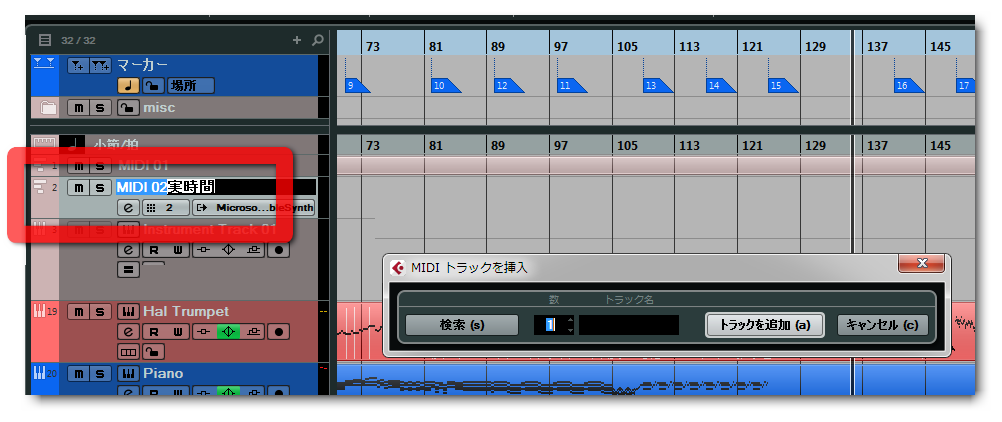Open the edit instrument keyboard icon on Instrument Track 01
1002x422 pixels.
[128, 229]
